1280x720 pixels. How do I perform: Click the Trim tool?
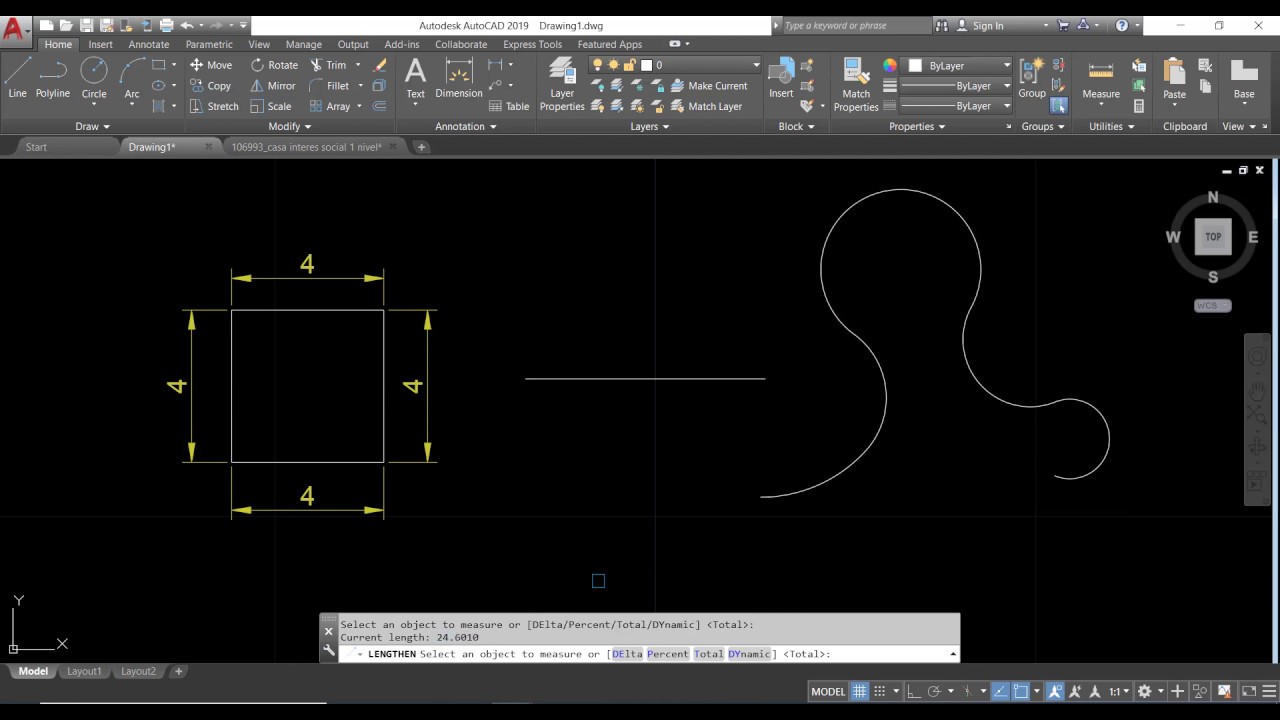point(328,65)
